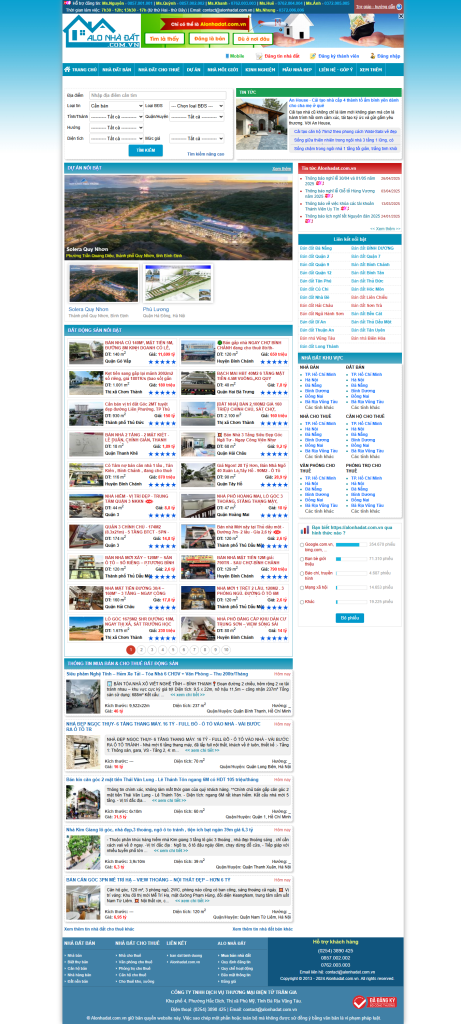Screen dimensions: 461x1024
Task: Open the Siêu phẩm Nghệ Tĩnh listing photo
Action: pyautogui.click(x=83, y=696)
